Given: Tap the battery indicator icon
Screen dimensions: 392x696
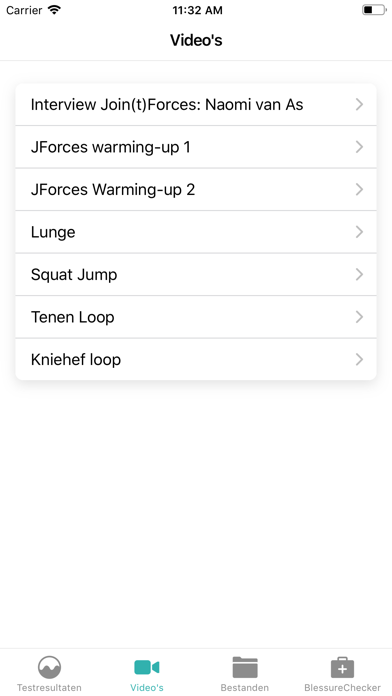Looking at the screenshot, I should (374, 10).
